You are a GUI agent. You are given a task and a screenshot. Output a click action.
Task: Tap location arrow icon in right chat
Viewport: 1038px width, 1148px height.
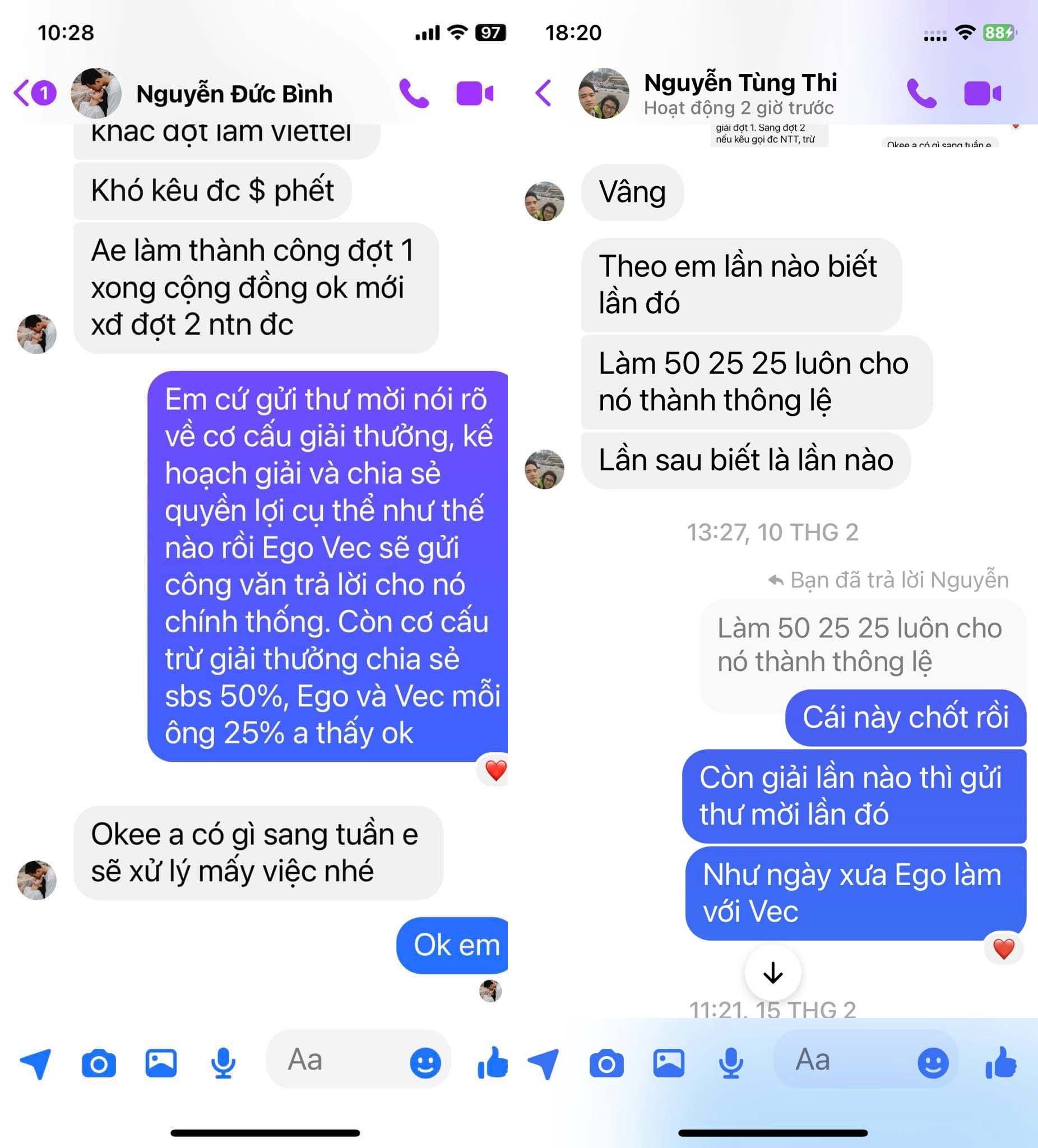544,1063
